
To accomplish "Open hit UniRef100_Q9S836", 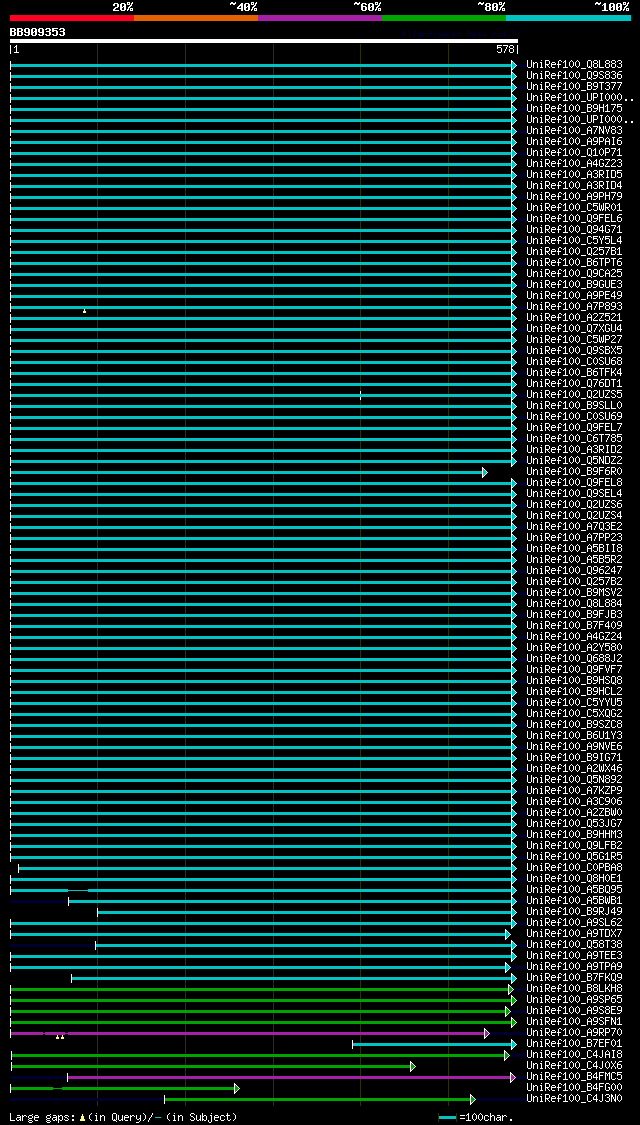I will click(x=574, y=75).
